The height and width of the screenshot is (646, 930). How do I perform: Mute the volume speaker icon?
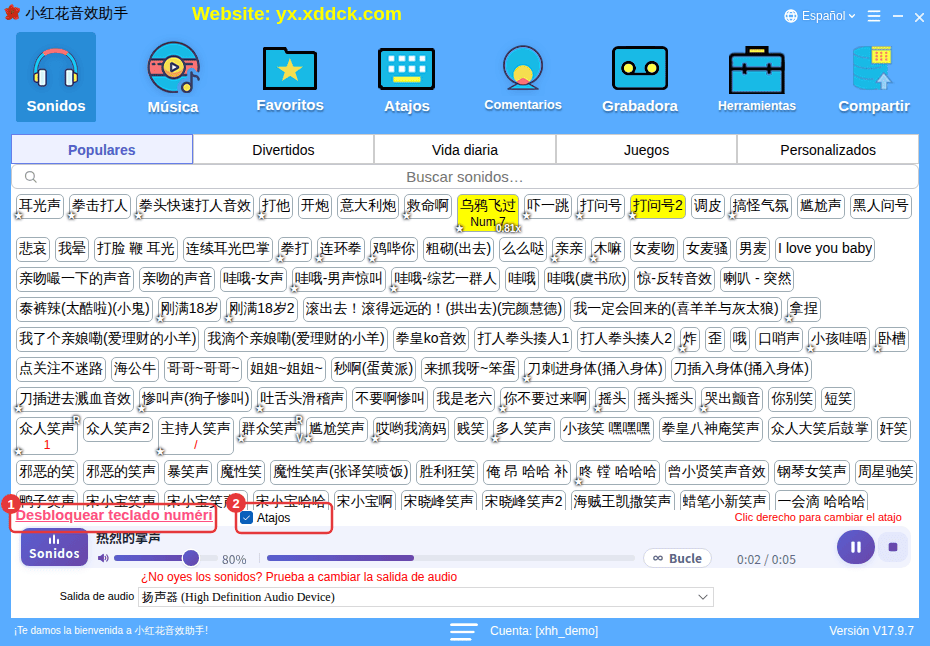[103, 558]
